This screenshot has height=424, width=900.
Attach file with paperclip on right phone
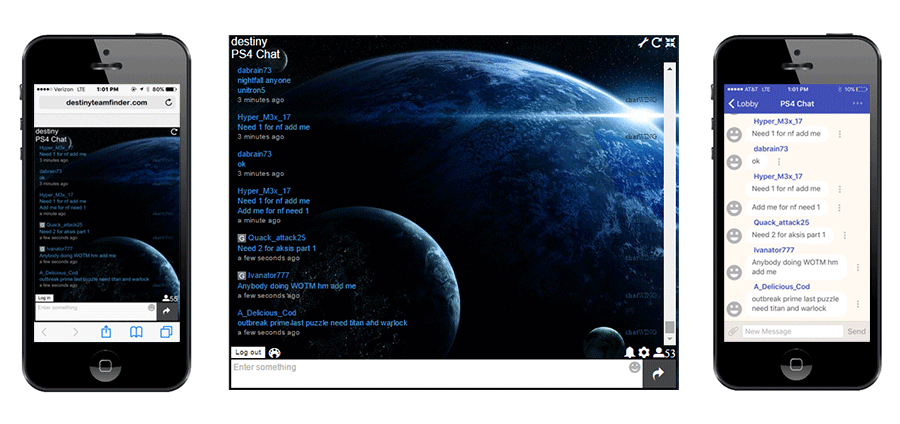[x=733, y=332]
